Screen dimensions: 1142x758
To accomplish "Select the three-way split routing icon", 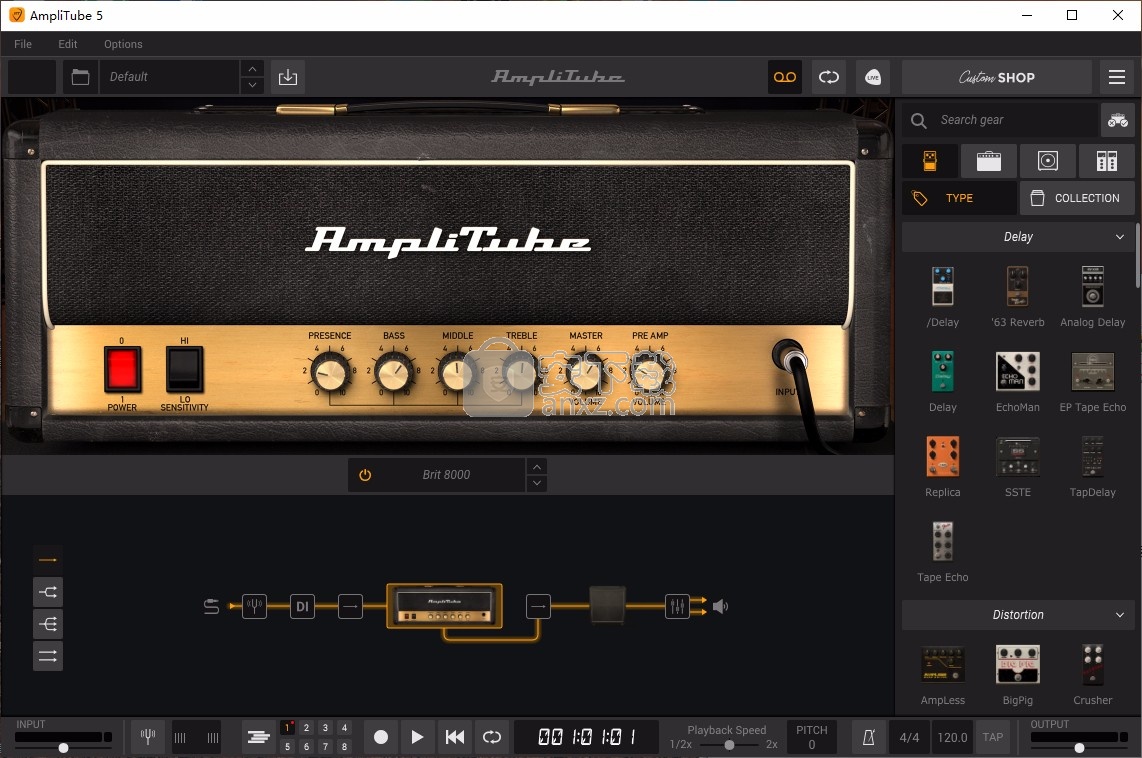I will (48, 624).
